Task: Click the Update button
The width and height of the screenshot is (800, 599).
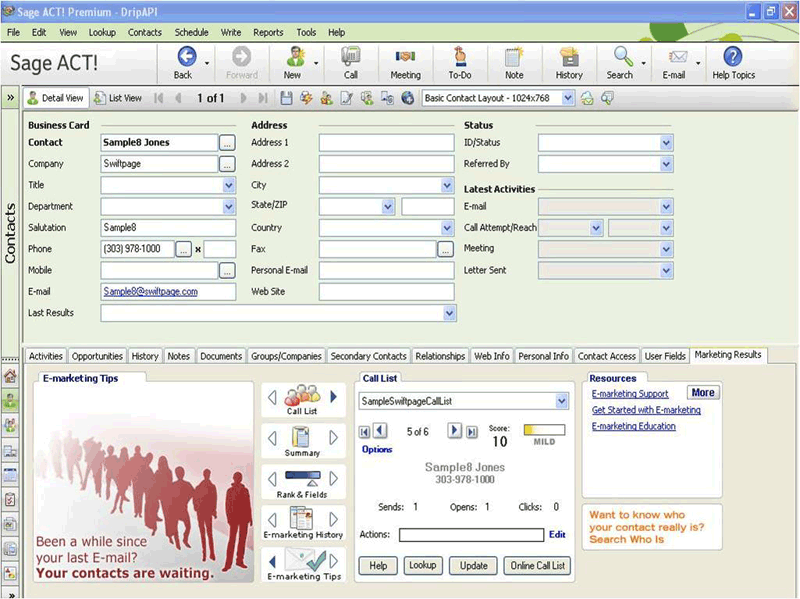Action: tap(473, 566)
